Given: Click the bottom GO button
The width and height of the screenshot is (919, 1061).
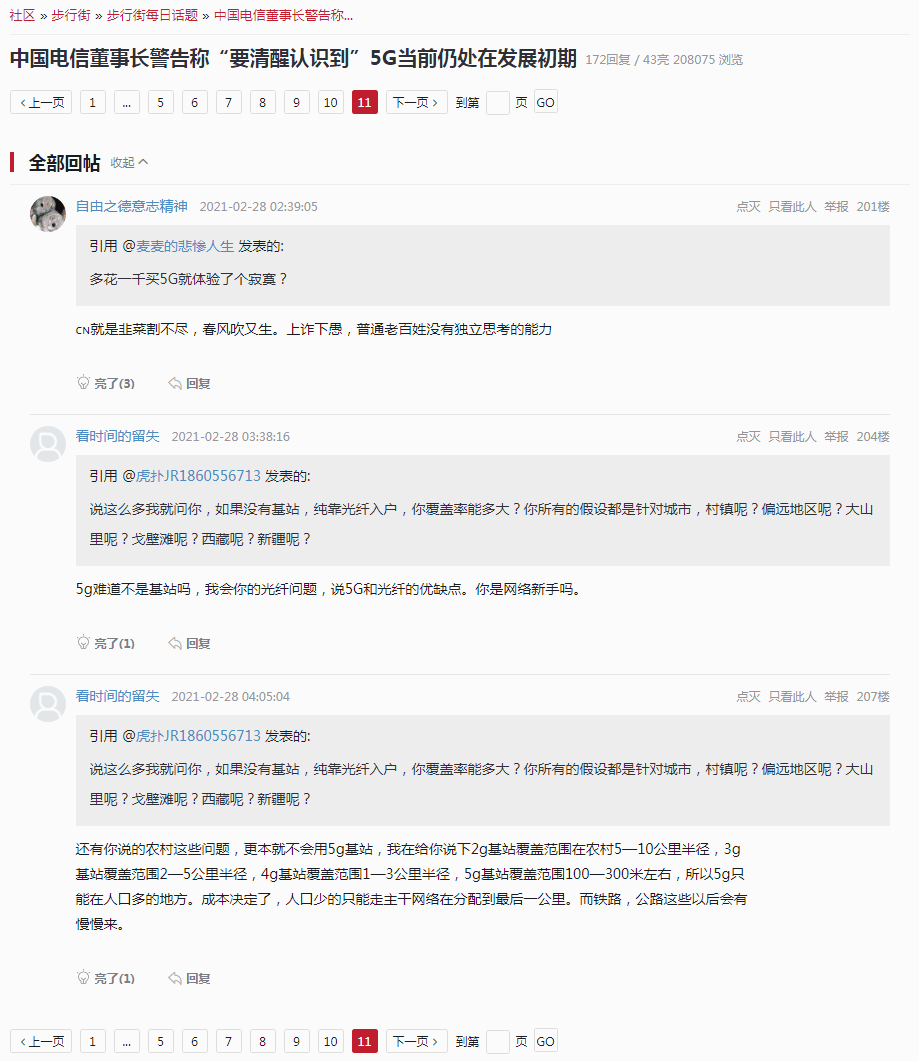Looking at the screenshot, I should (x=545, y=1041).
